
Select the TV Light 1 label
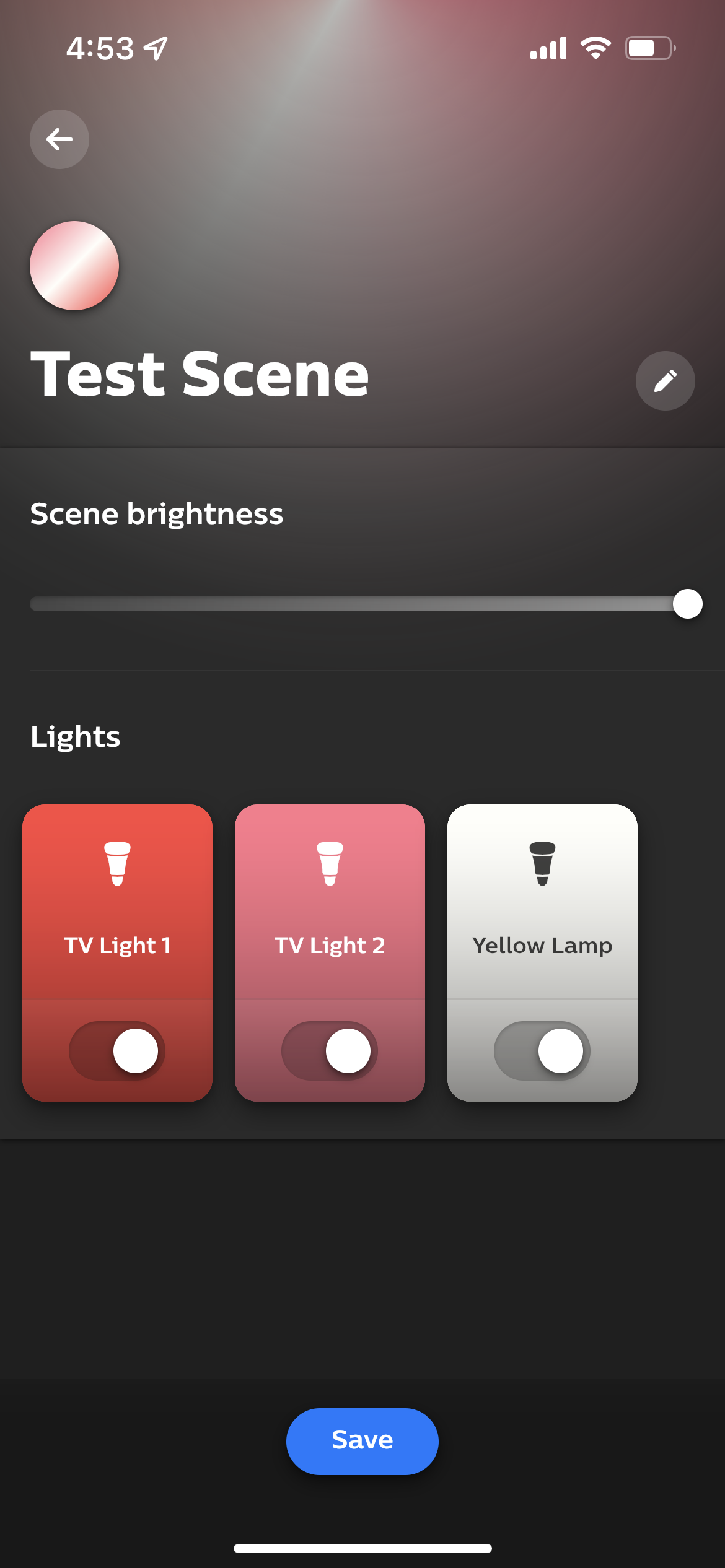coord(117,945)
